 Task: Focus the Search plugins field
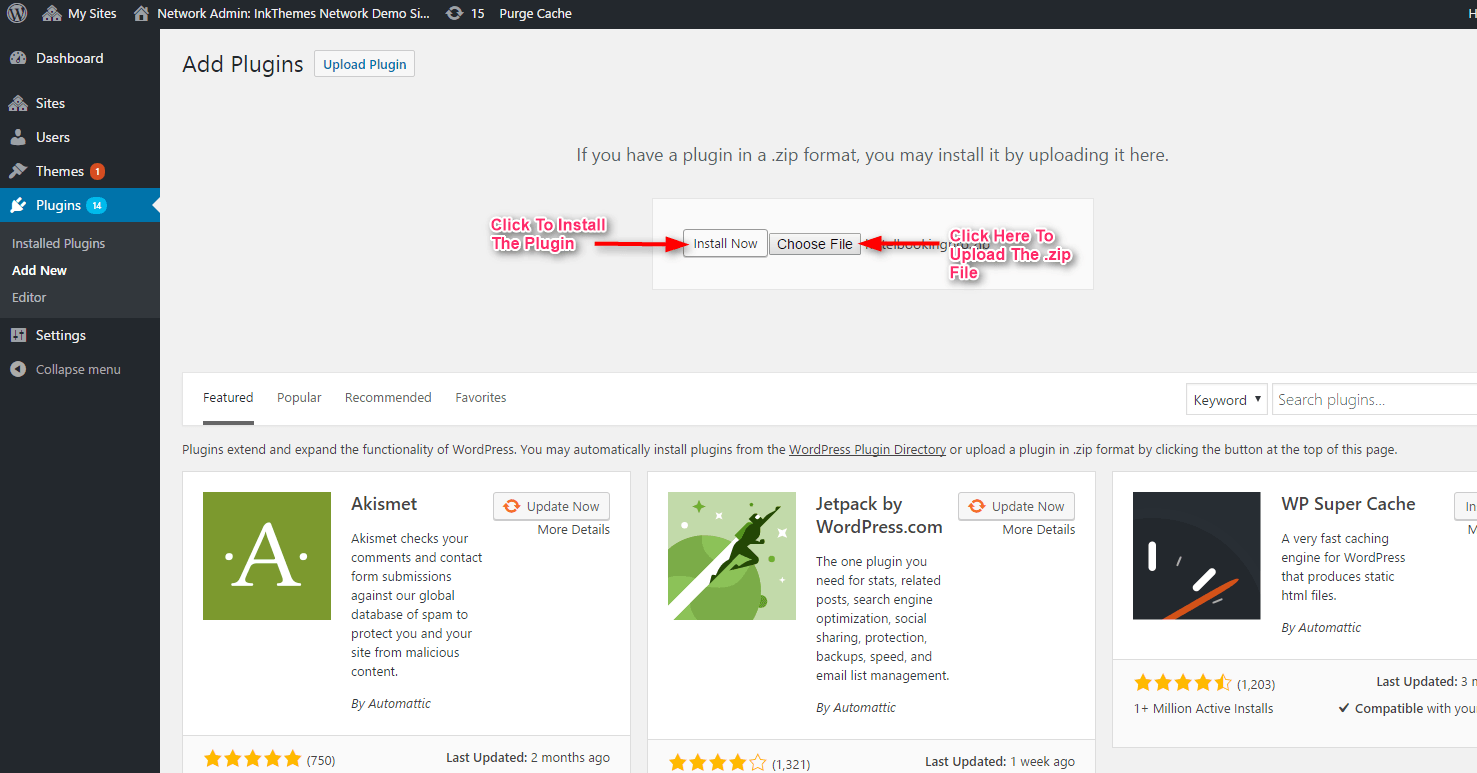click(x=1375, y=400)
